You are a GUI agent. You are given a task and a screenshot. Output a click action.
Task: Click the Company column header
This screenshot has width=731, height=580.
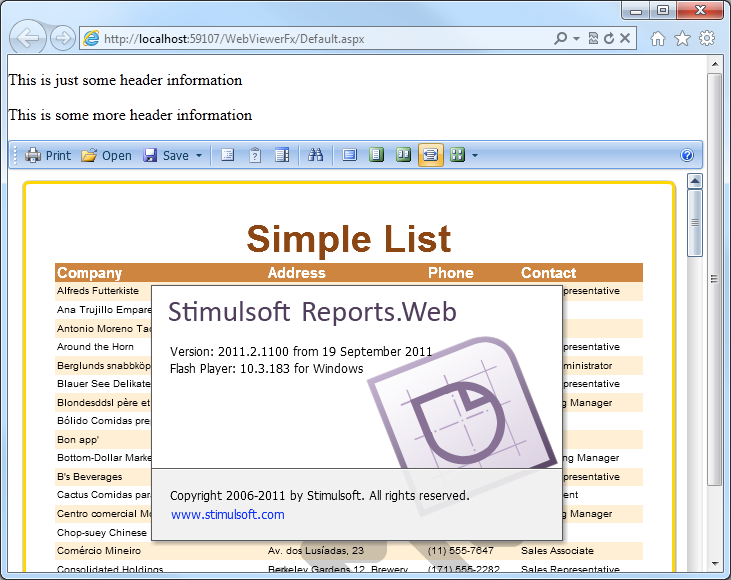90,273
